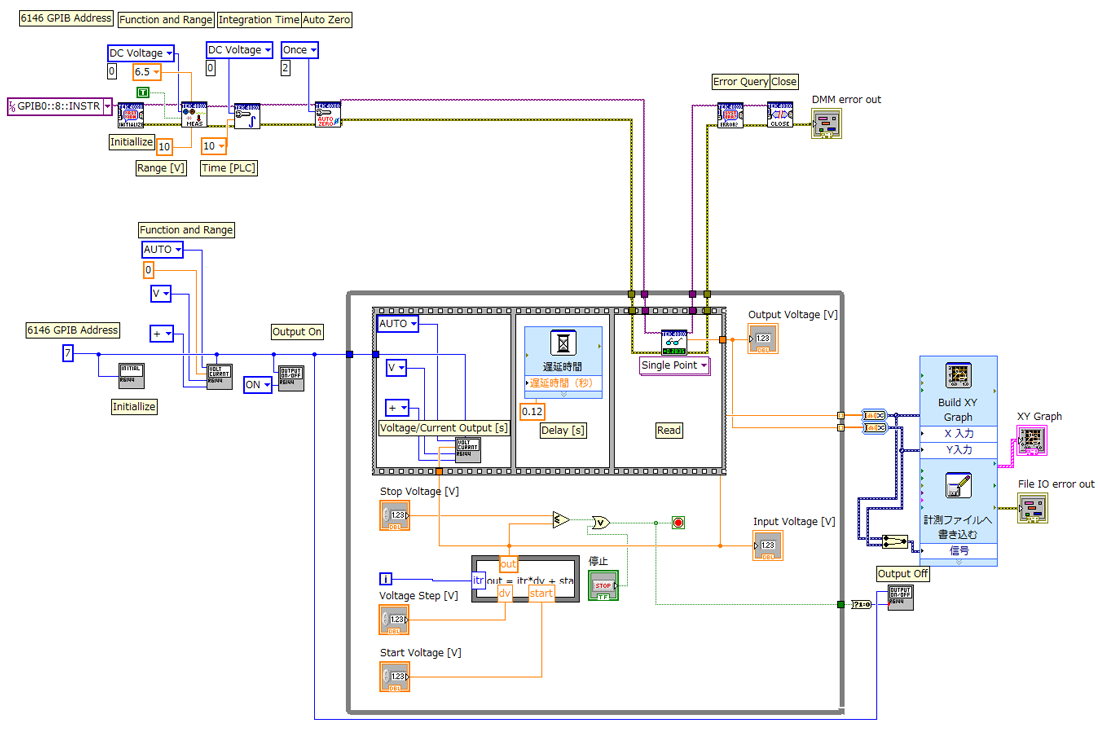Click the DMM Close VI icon

pos(780,115)
